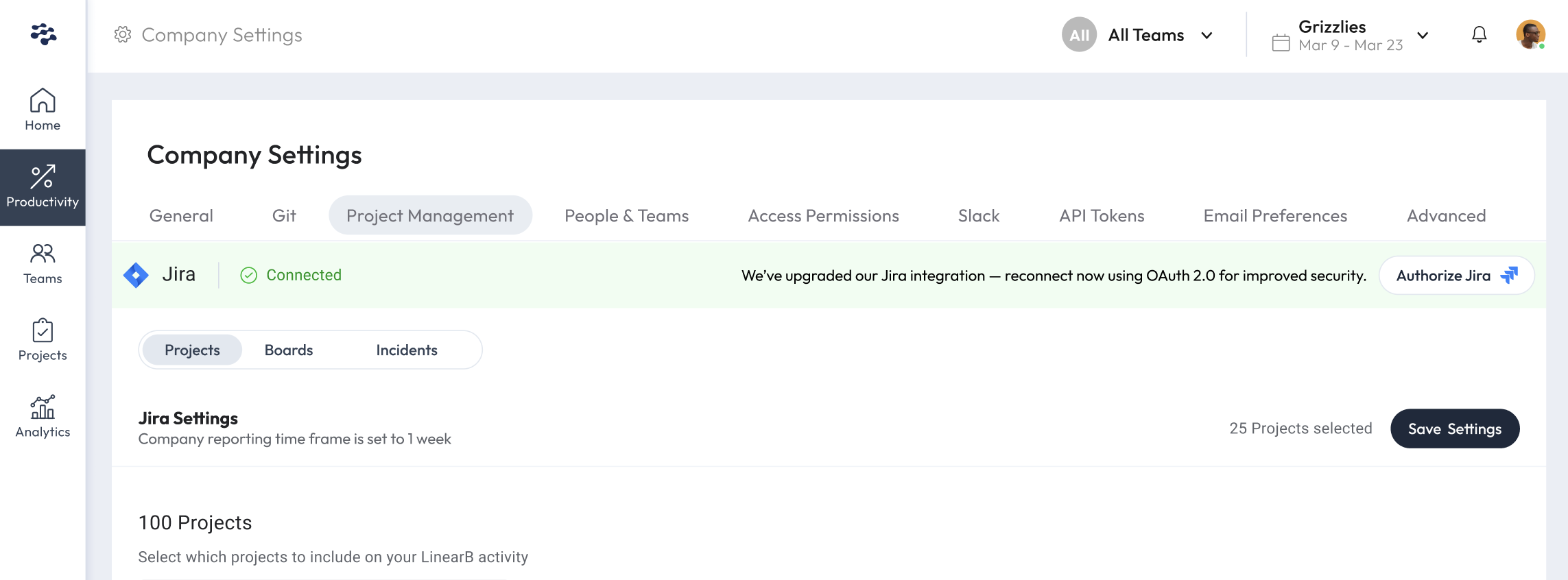Click the '25 Projects selected' text

coord(1300,428)
